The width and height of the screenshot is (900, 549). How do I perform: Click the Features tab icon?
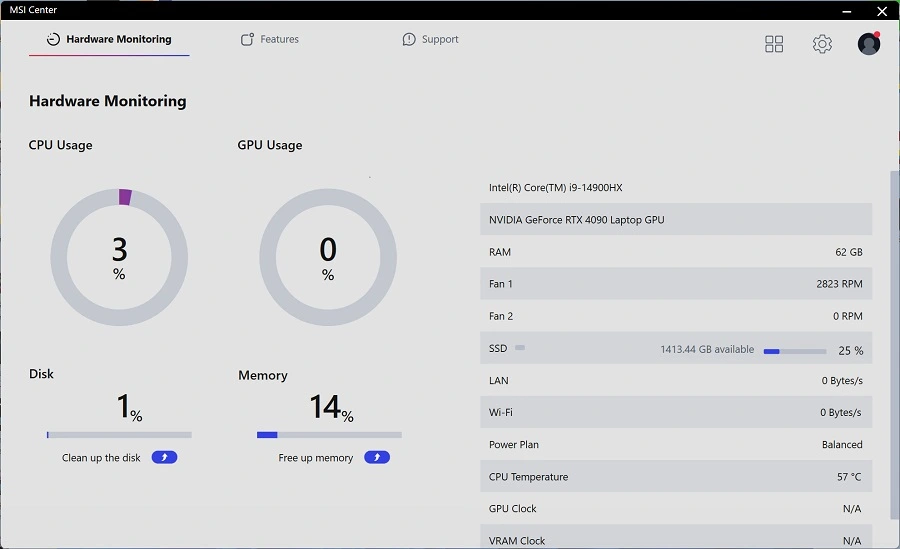click(248, 40)
